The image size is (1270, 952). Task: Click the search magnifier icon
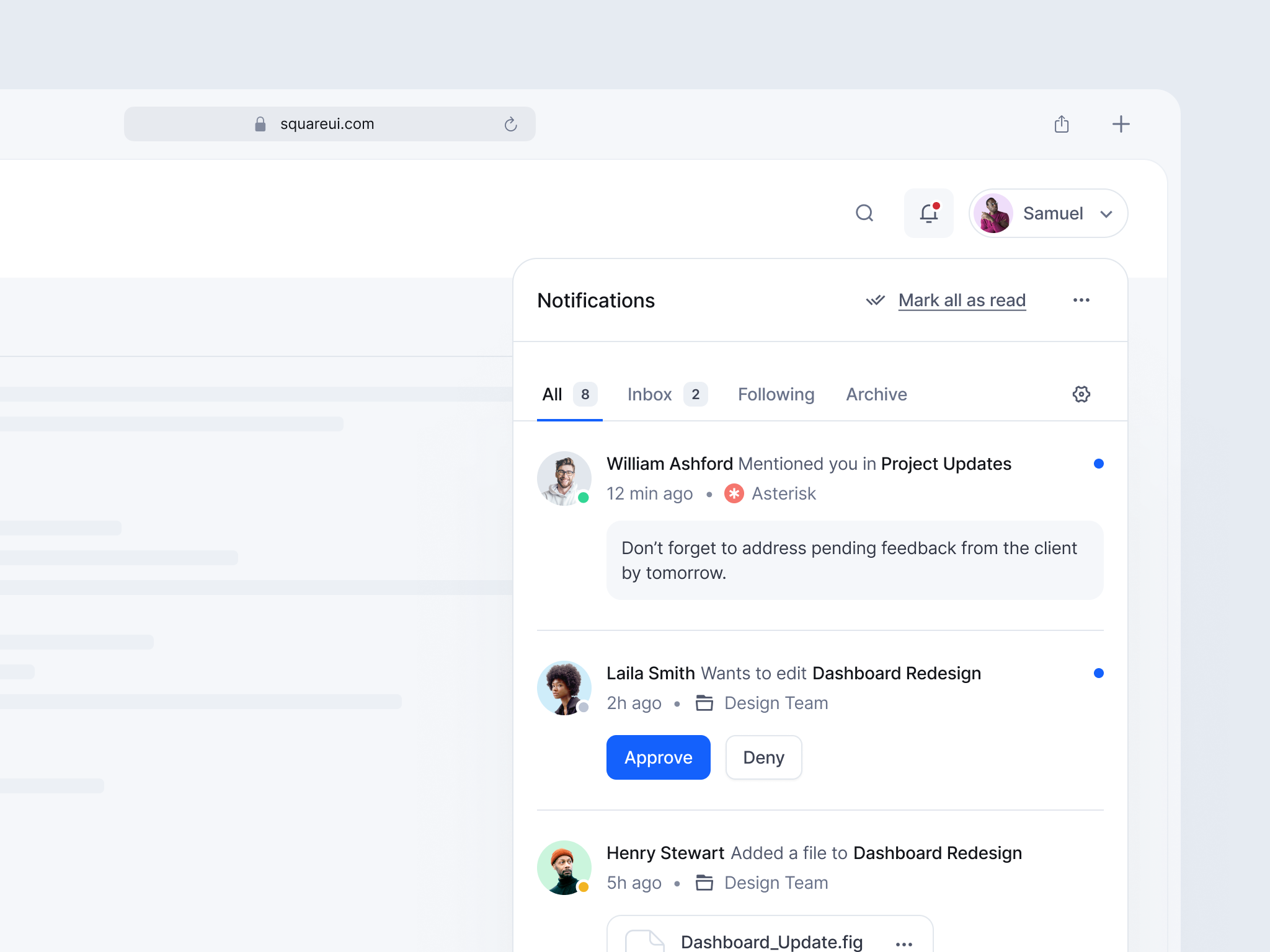point(864,213)
